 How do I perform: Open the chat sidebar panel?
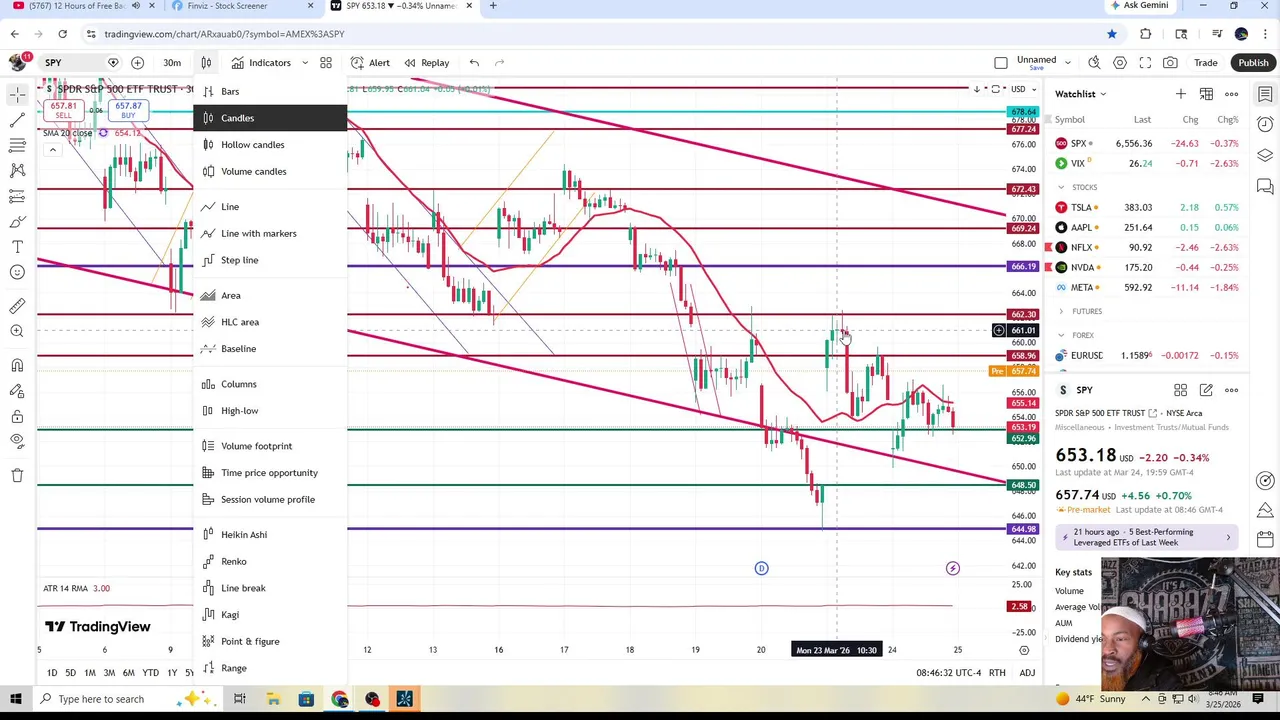(1265, 187)
